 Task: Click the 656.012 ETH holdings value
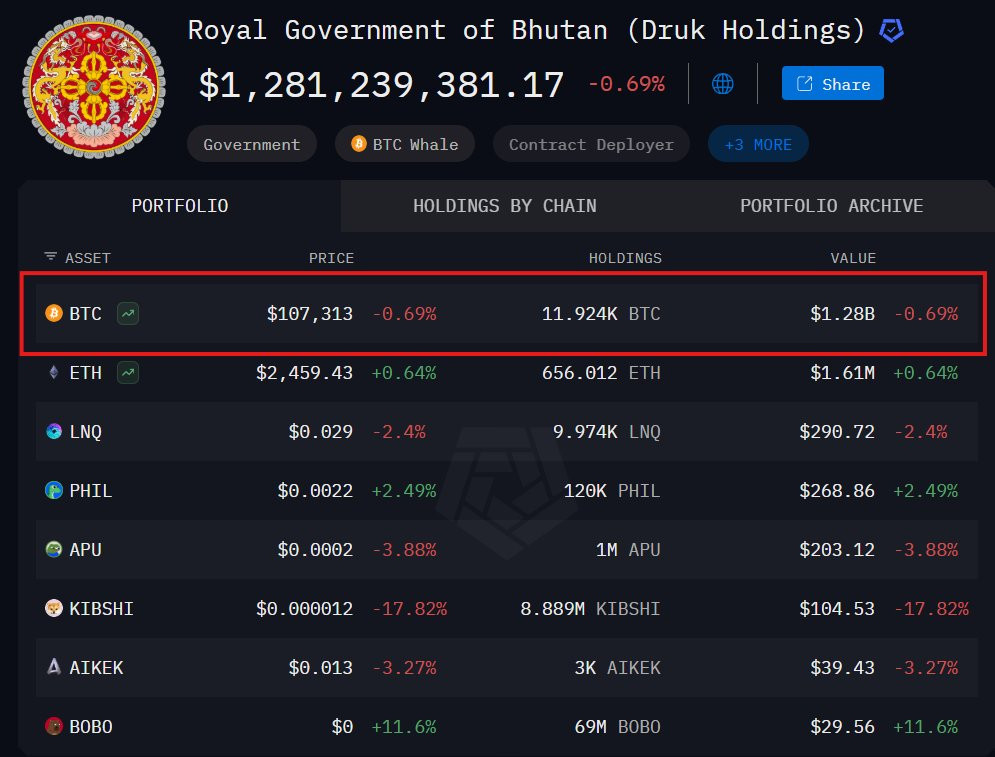(x=601, y=372)
